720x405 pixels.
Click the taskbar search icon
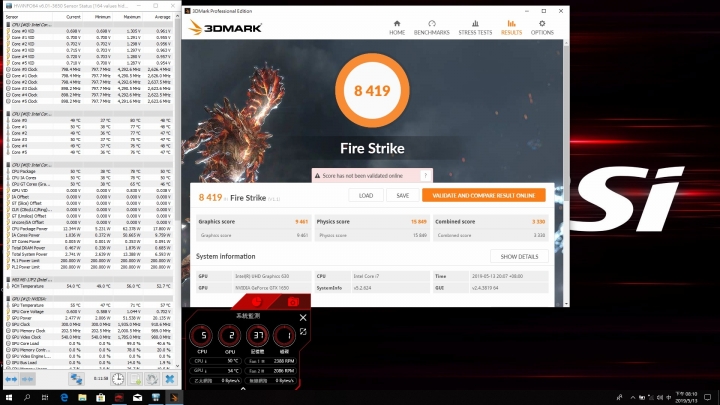tap(27, 398)
